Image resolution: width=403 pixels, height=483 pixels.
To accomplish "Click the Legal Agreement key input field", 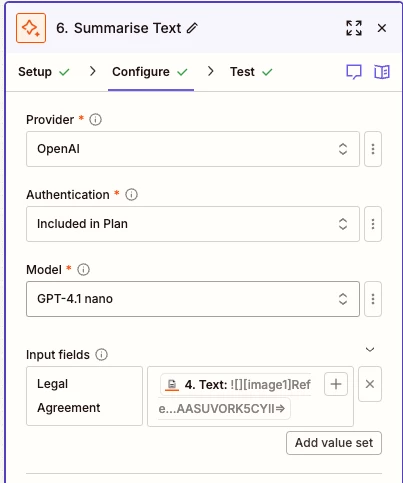I will point(84,396).
